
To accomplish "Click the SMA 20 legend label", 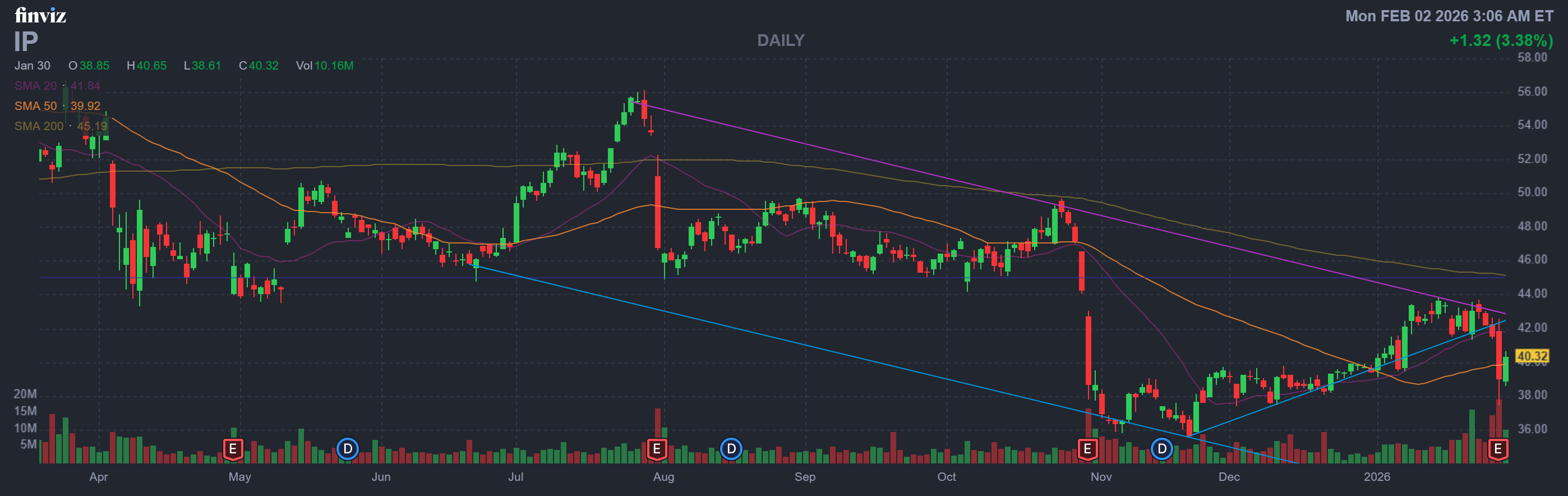I will (x=35, y=86).
